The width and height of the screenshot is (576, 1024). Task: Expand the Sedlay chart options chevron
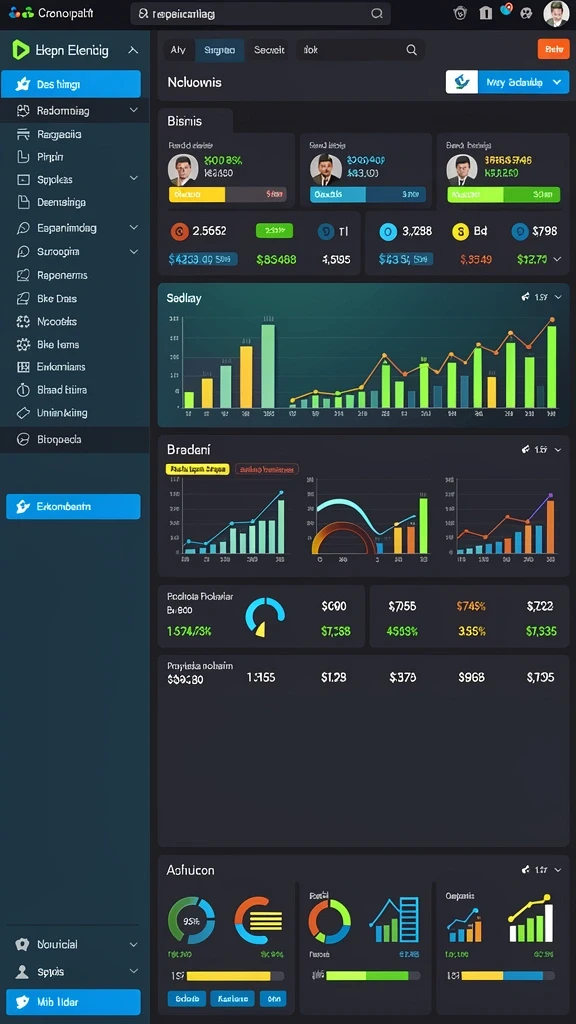pyautogui.click(x=558, y=297)
